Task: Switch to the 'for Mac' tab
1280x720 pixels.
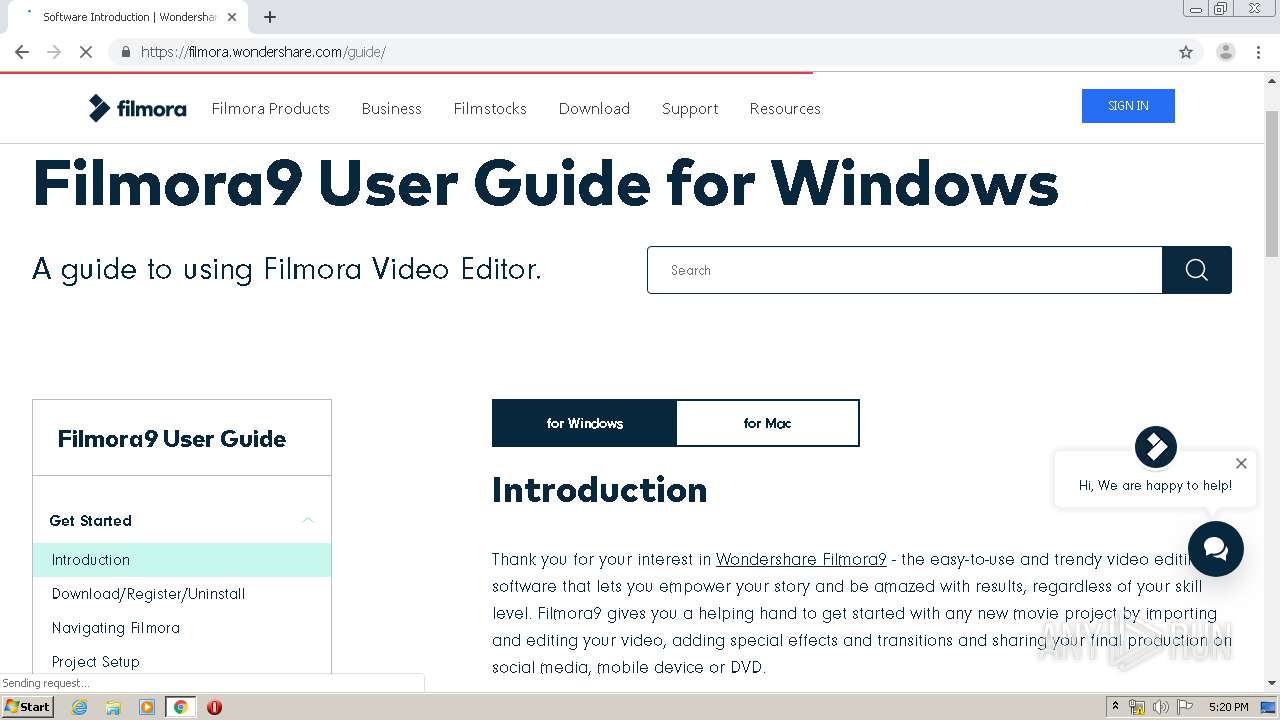Action: [767, 423]
